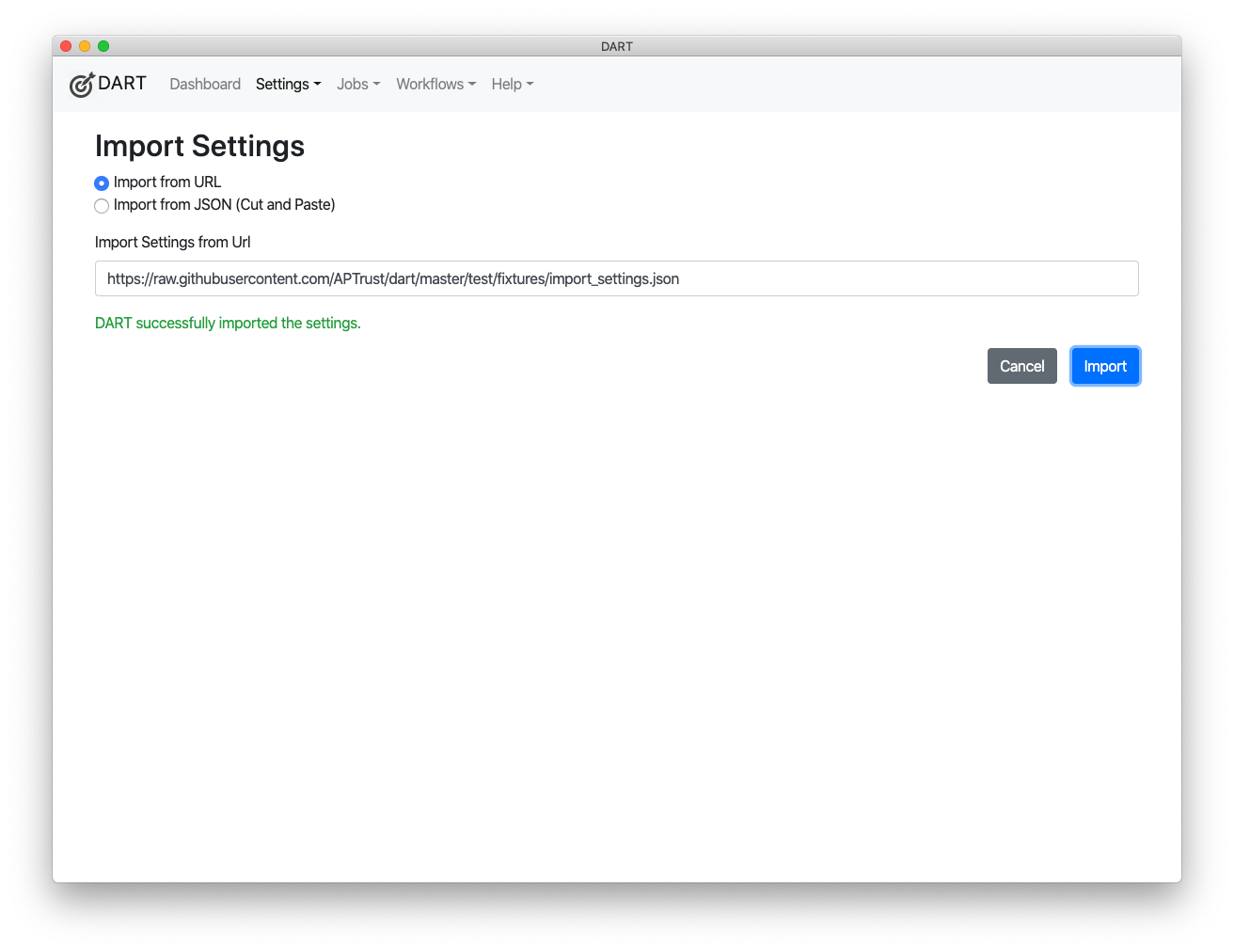
Task: Click the "Import Settings" page heading
Action: point(198,147)
